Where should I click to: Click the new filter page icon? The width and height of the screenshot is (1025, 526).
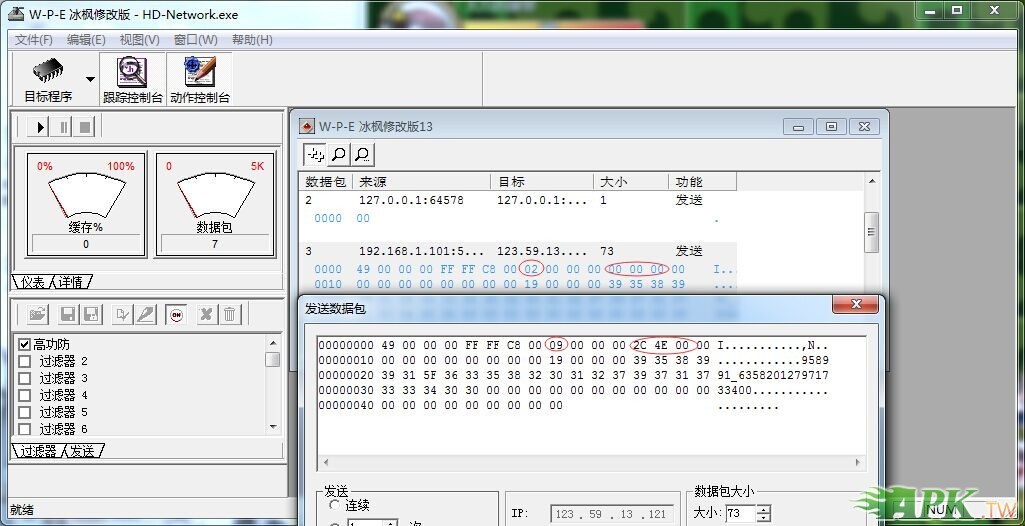[x=122, y=315]
